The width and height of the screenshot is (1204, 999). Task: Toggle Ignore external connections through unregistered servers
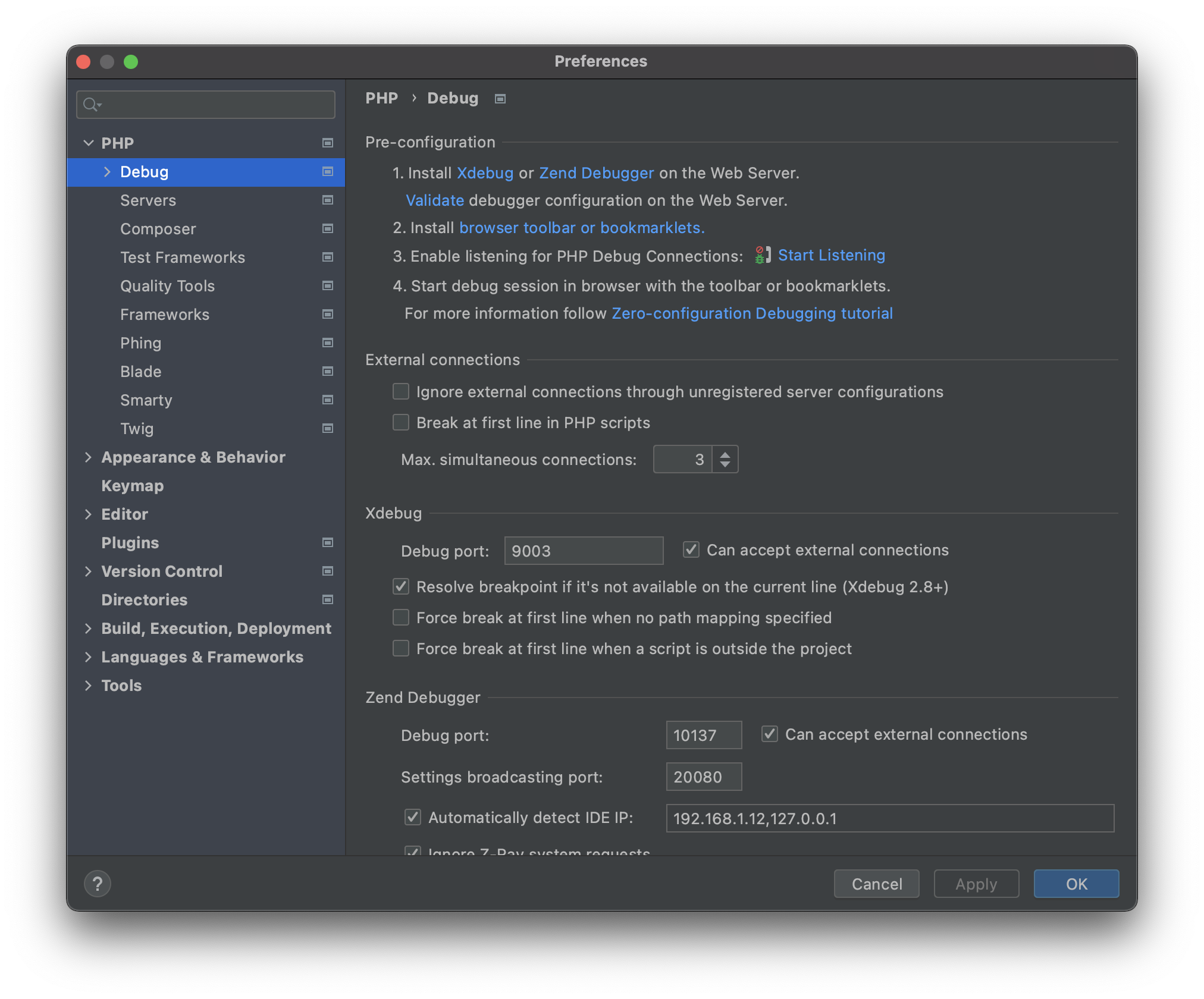tap(401, 391)
